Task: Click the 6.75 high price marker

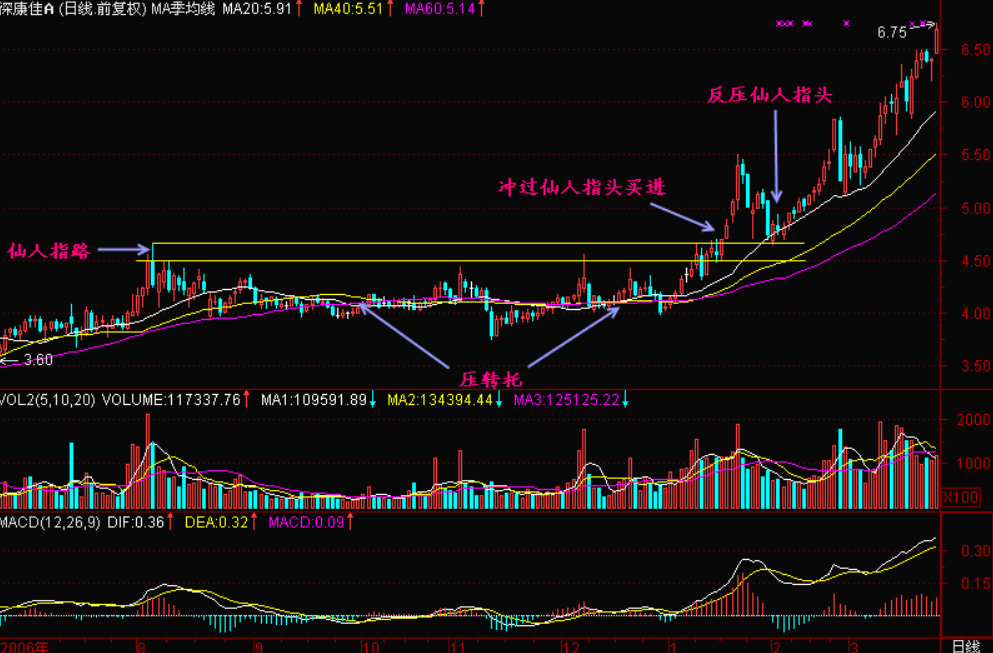Action: 892,32
